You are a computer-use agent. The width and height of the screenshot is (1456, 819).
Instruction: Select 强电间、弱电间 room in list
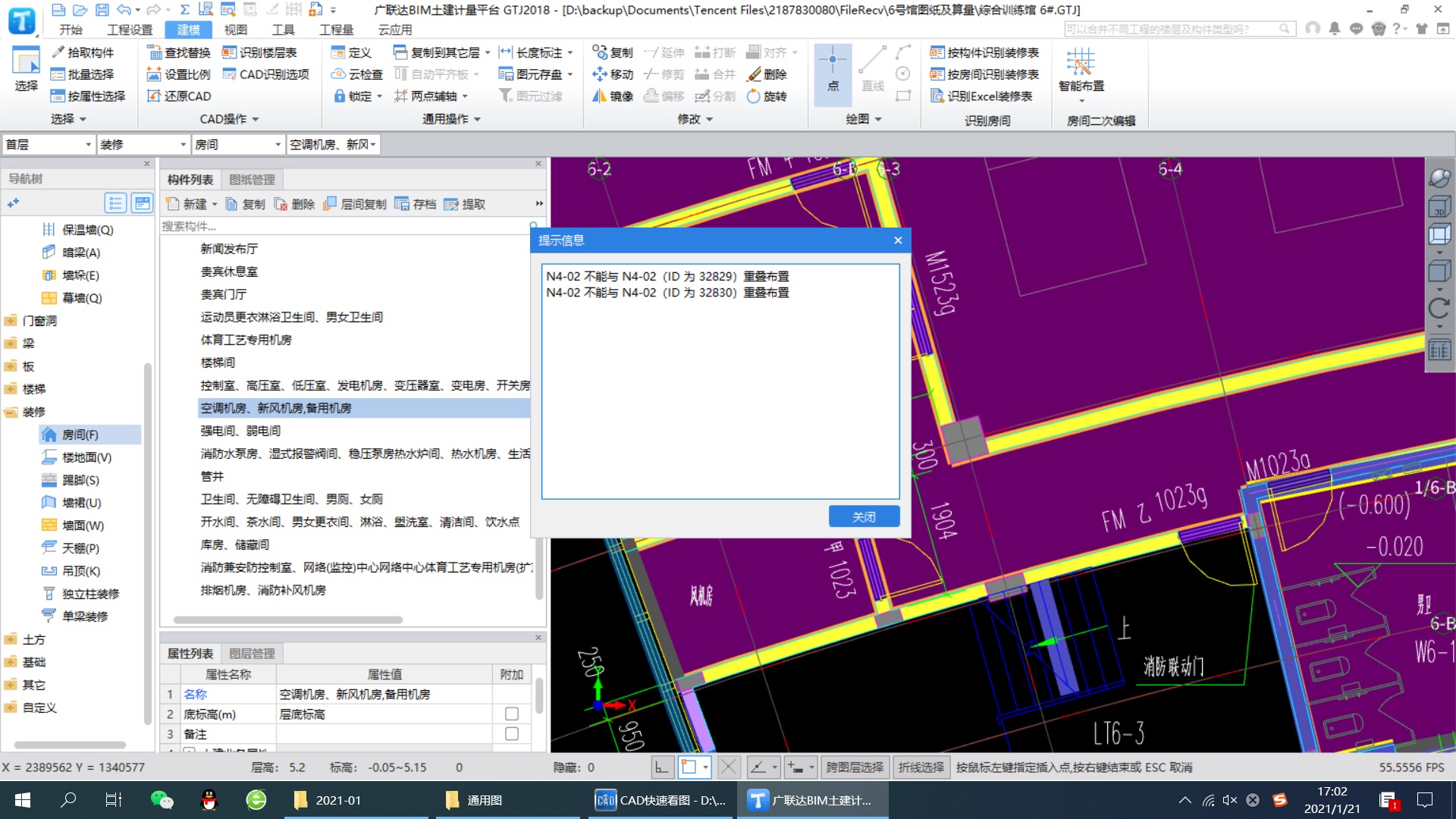[240, 431]
